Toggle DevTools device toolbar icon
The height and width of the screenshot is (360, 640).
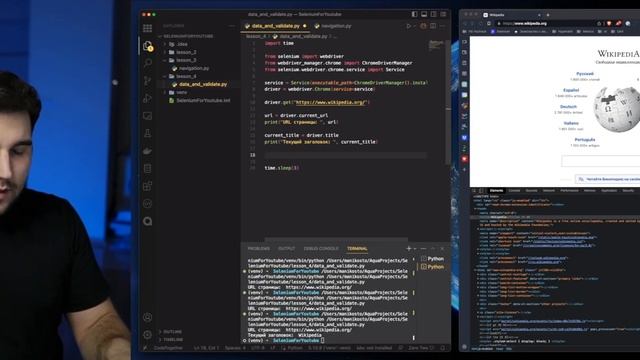[481, 191]
